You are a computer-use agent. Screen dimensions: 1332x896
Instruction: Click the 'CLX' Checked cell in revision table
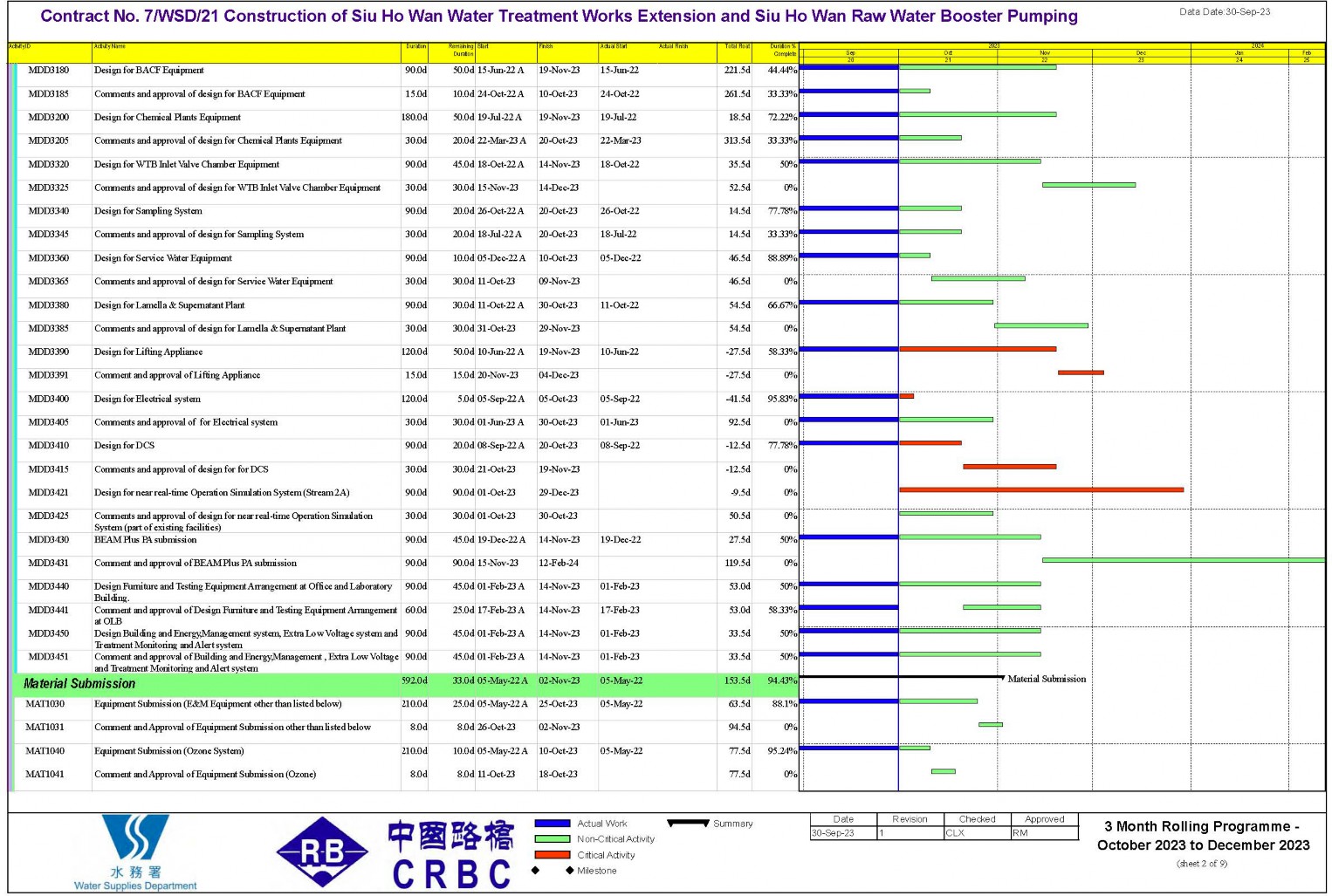coord(978,833)
